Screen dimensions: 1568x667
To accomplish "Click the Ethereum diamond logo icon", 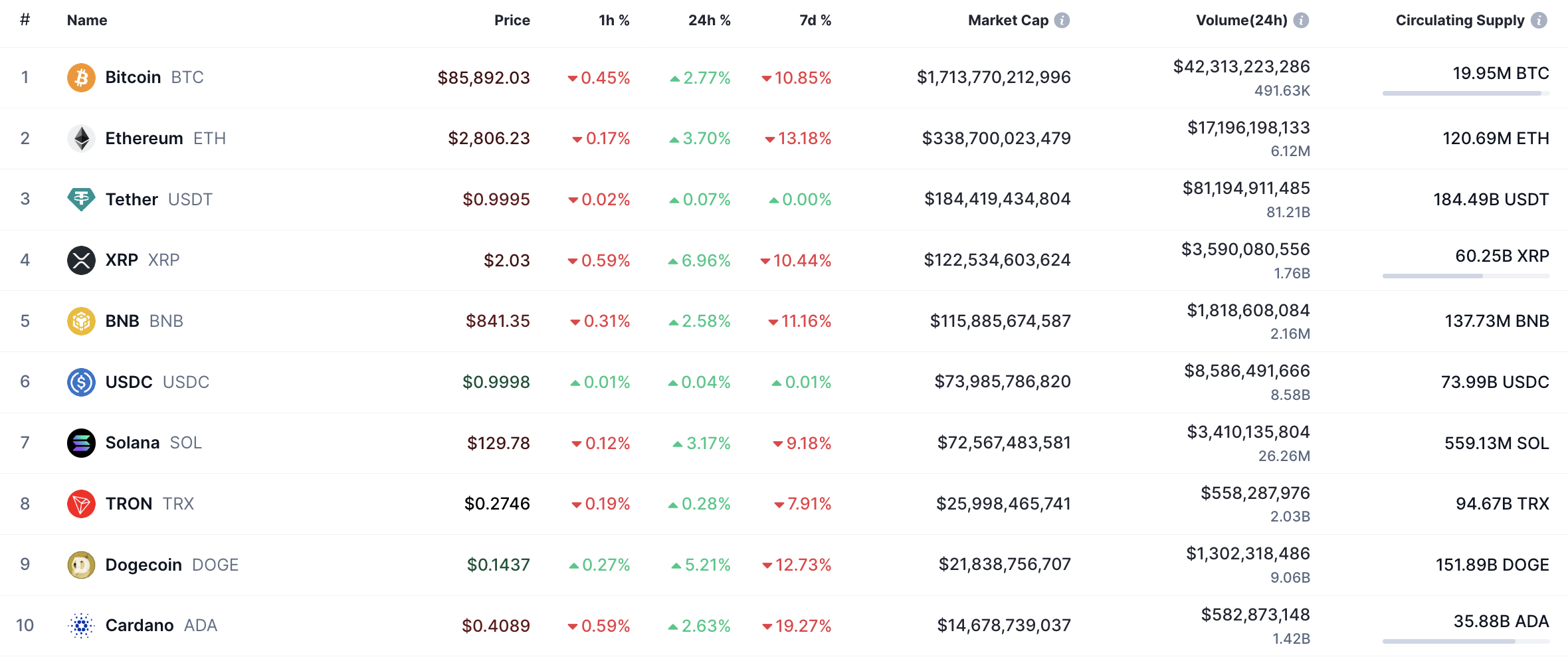I will click(81, 138).
